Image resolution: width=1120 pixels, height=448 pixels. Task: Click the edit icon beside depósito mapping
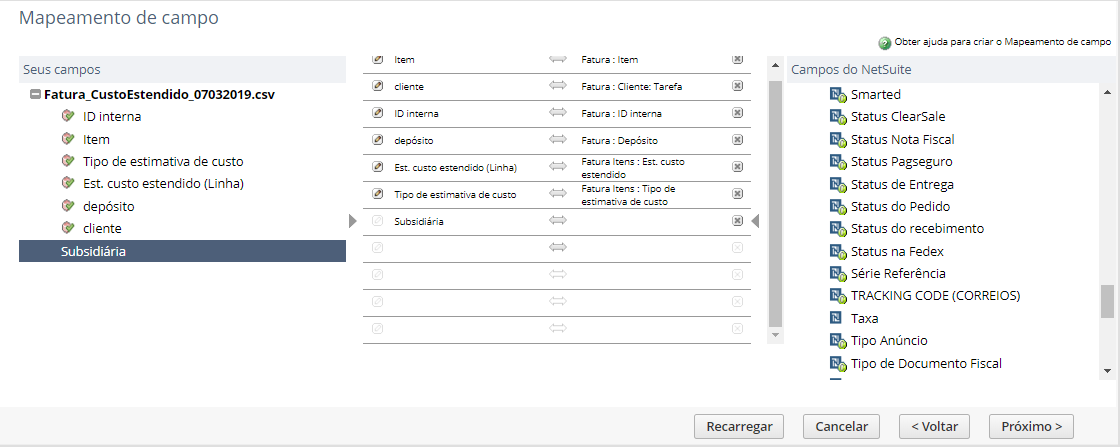378,141
